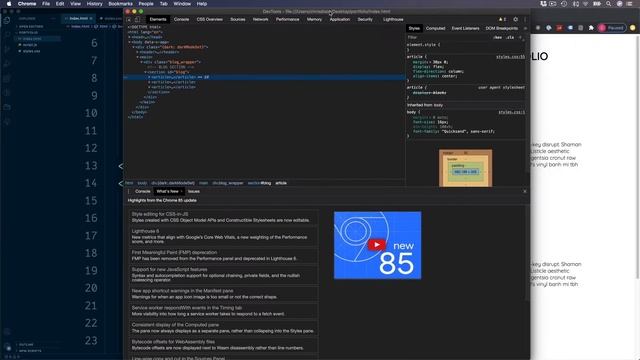
Task: Open the Performance tab
Action: tap(287, 19)
